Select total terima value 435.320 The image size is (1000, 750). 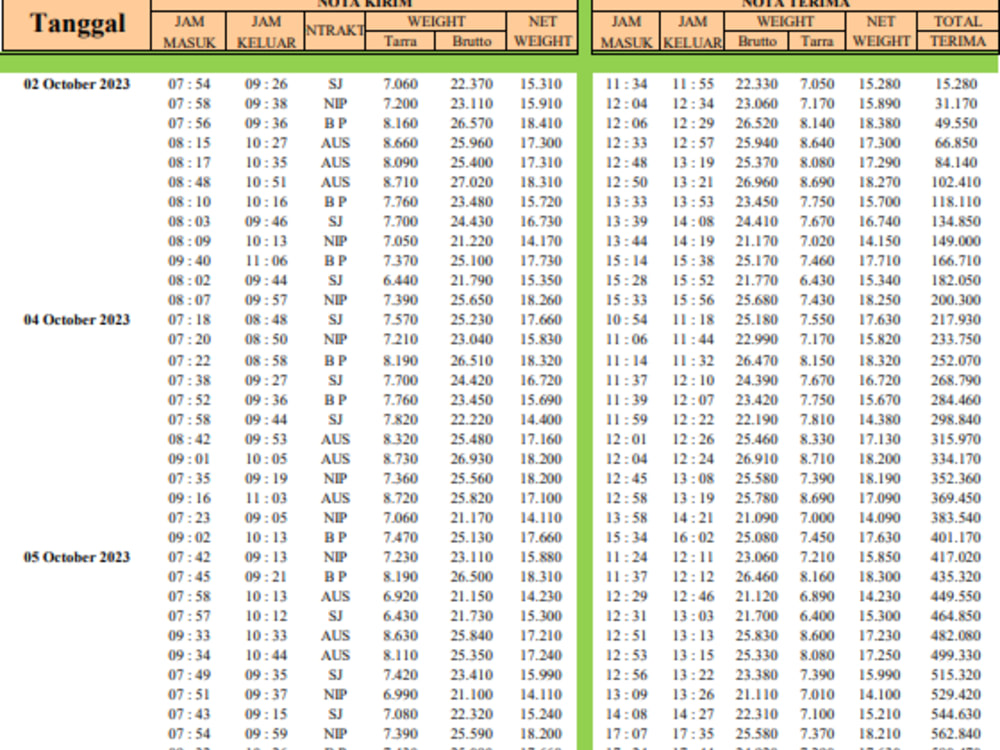[956, 577]
